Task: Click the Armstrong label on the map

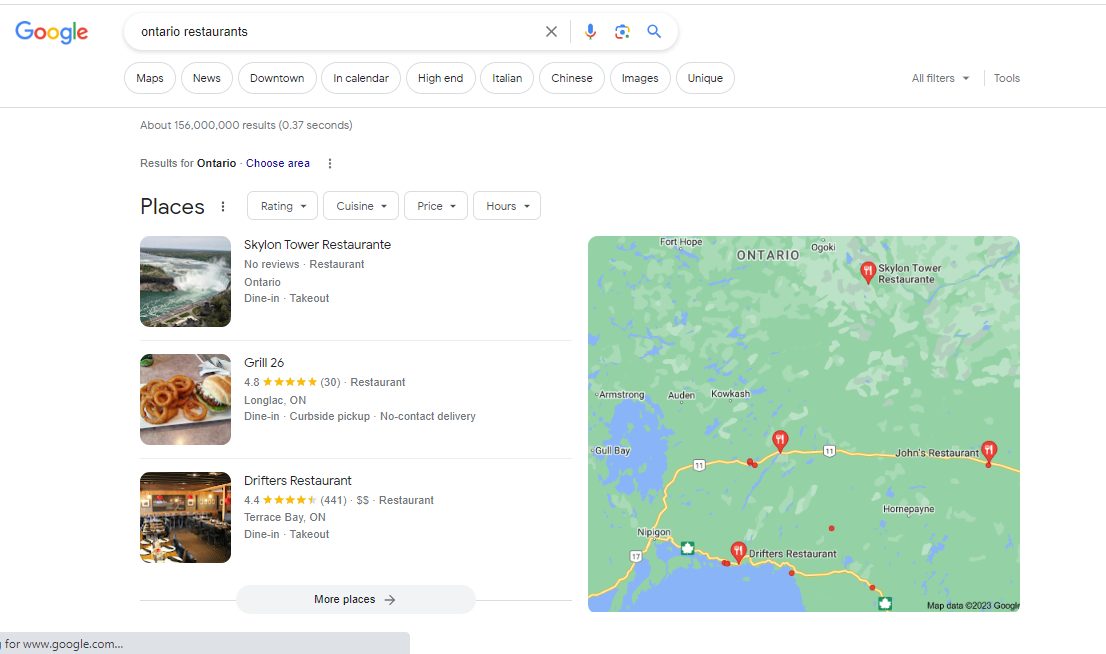Action: 621,394
